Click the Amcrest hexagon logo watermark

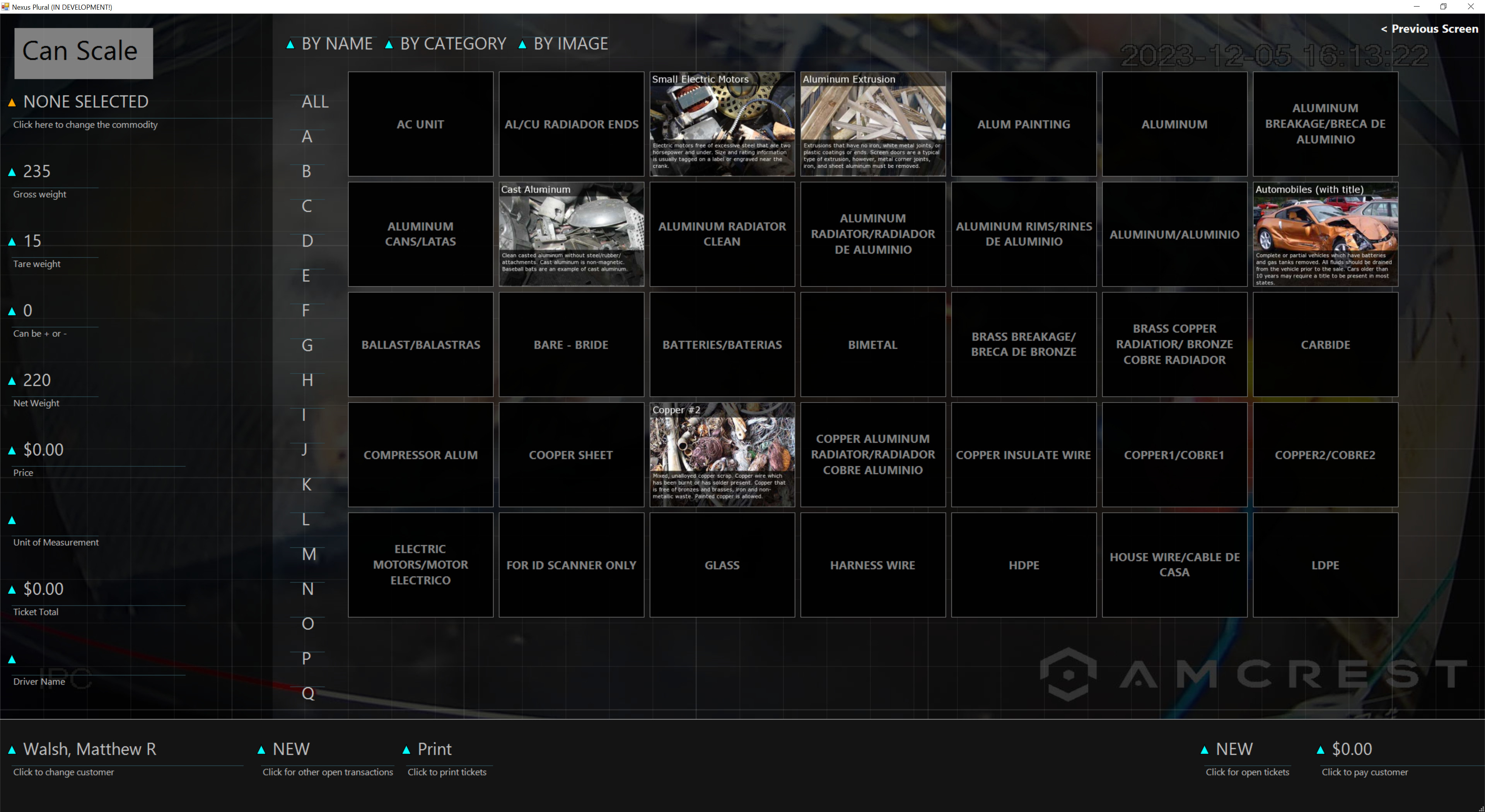(x=1069, y=672)
